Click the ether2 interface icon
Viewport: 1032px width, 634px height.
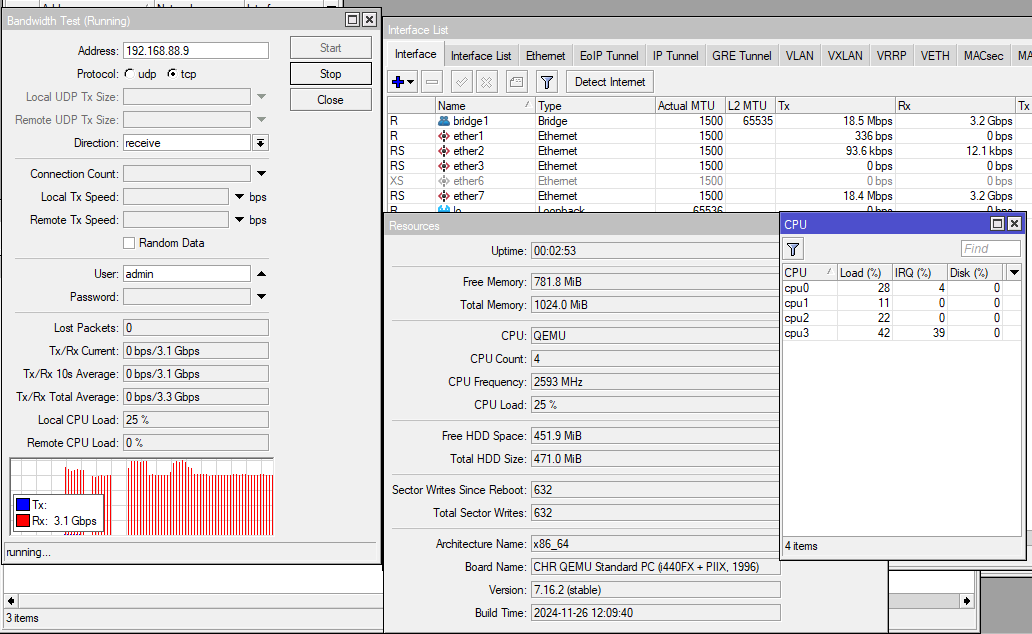pos(444,151)
